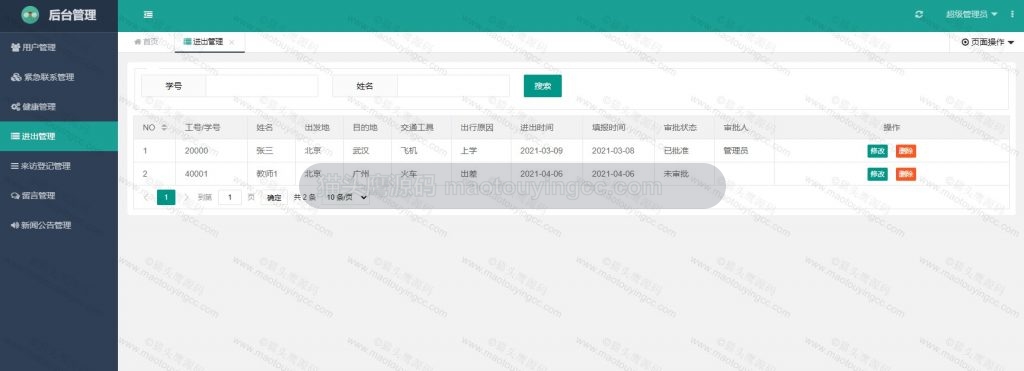Open the 页面操作 dropdown
1024x371 pixels.
pyautogui.click(x=987, y=42)
